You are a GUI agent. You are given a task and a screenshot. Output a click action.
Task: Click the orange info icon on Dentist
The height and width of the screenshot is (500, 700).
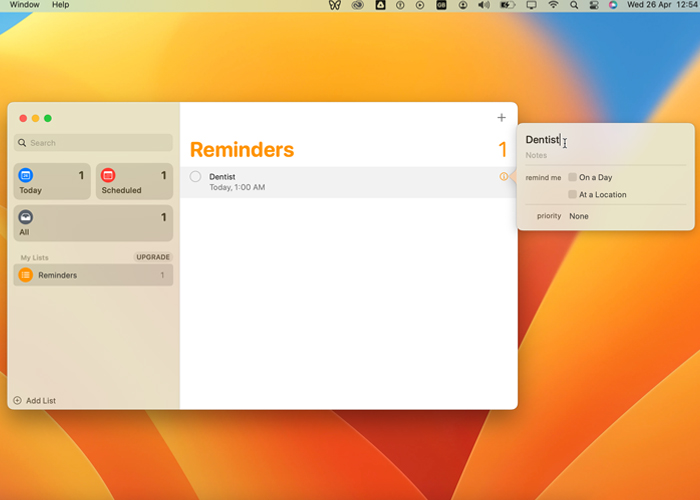pos(504,176)
